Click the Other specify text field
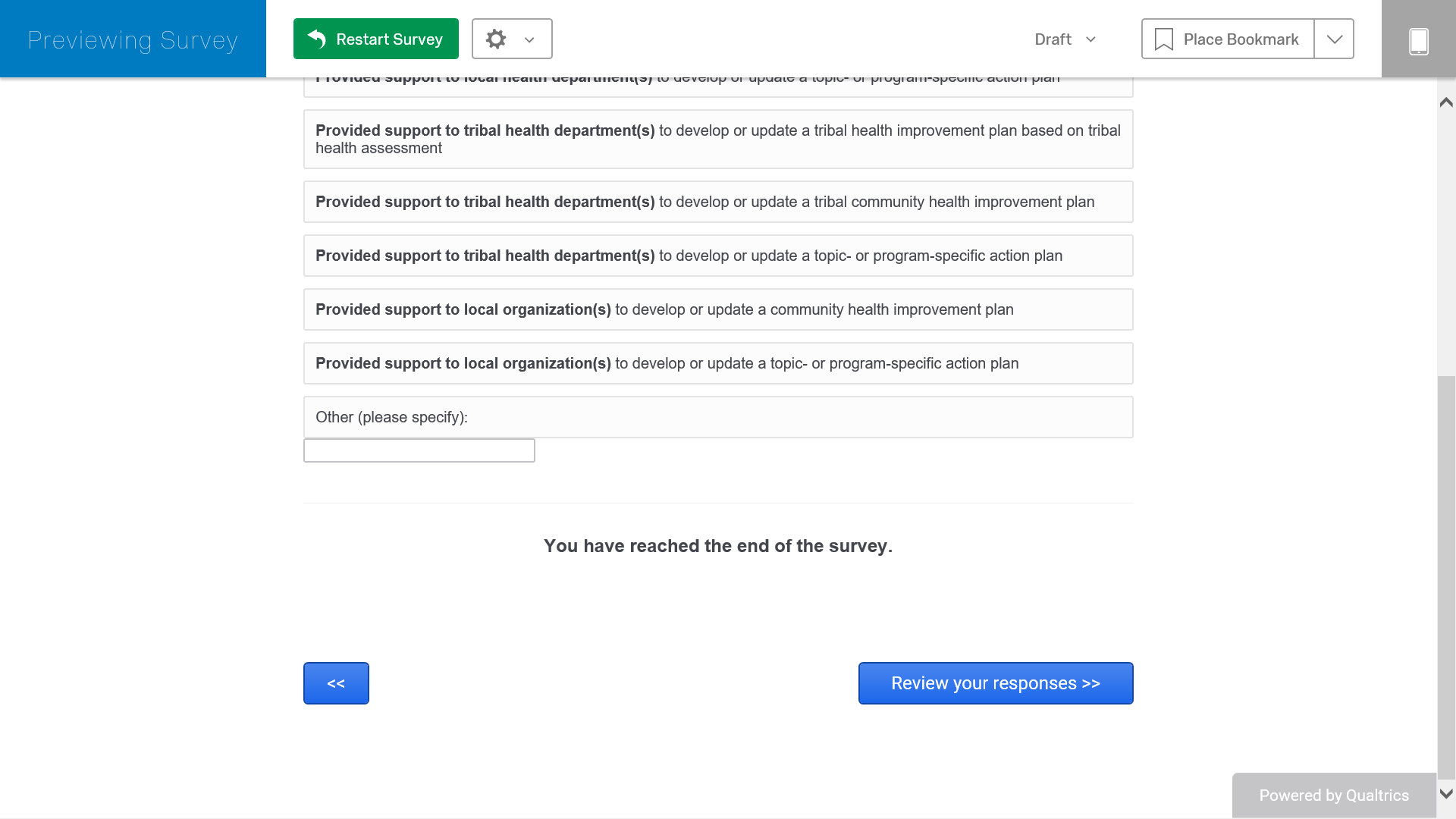This screenshot has height=819, width=1456. (419, 450)
